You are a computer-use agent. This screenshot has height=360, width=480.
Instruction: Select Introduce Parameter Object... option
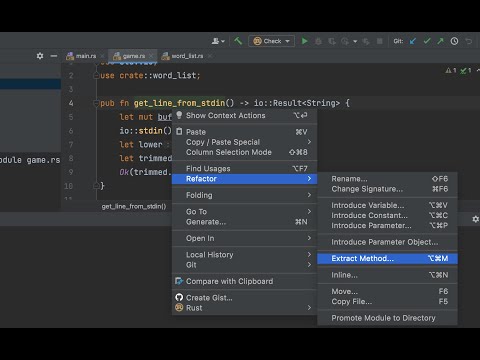387,242
